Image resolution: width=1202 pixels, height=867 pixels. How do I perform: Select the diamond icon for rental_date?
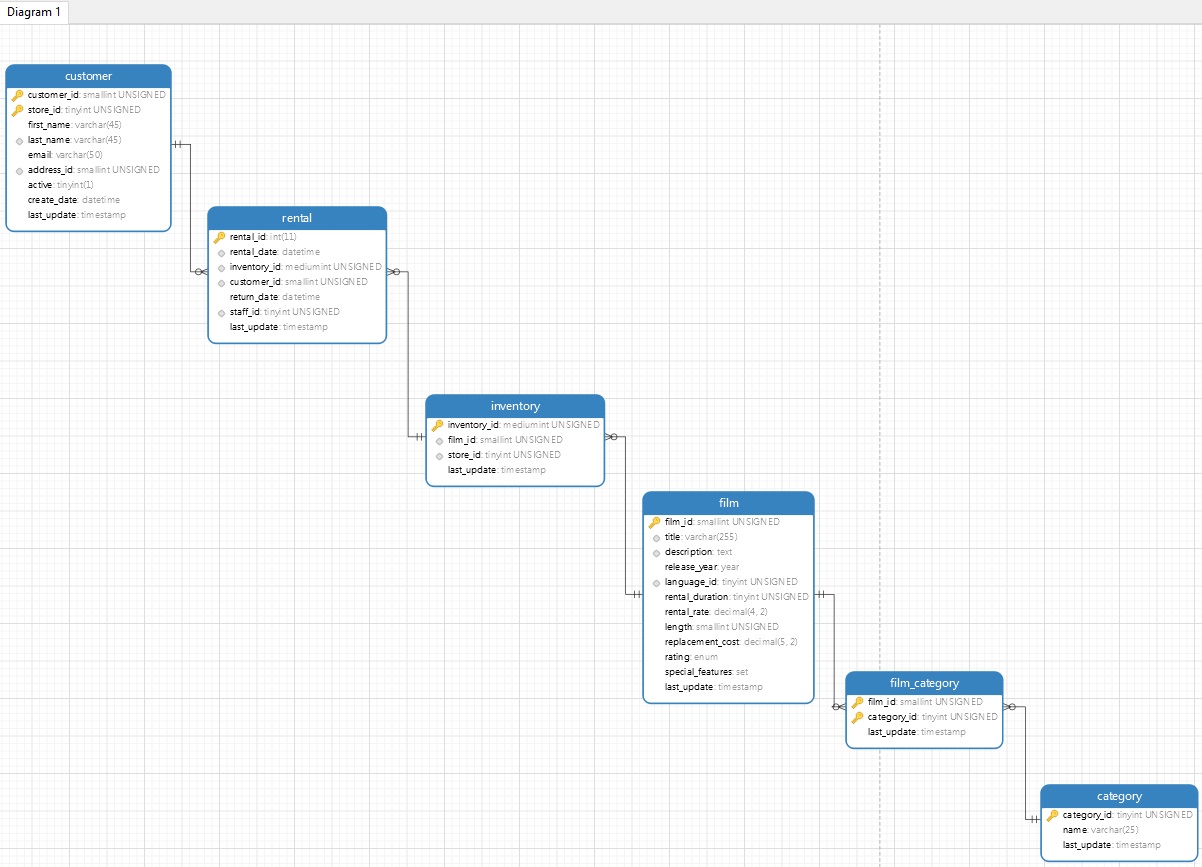pyautogui.click(x=221, y=252)
